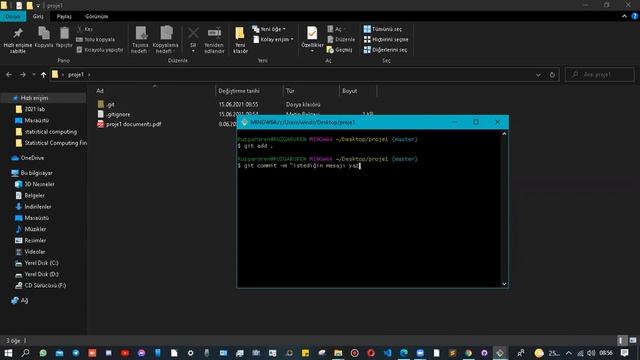Click the Ara: proje1 search box
Screen dimensions: 640x360
pos(600,75)
